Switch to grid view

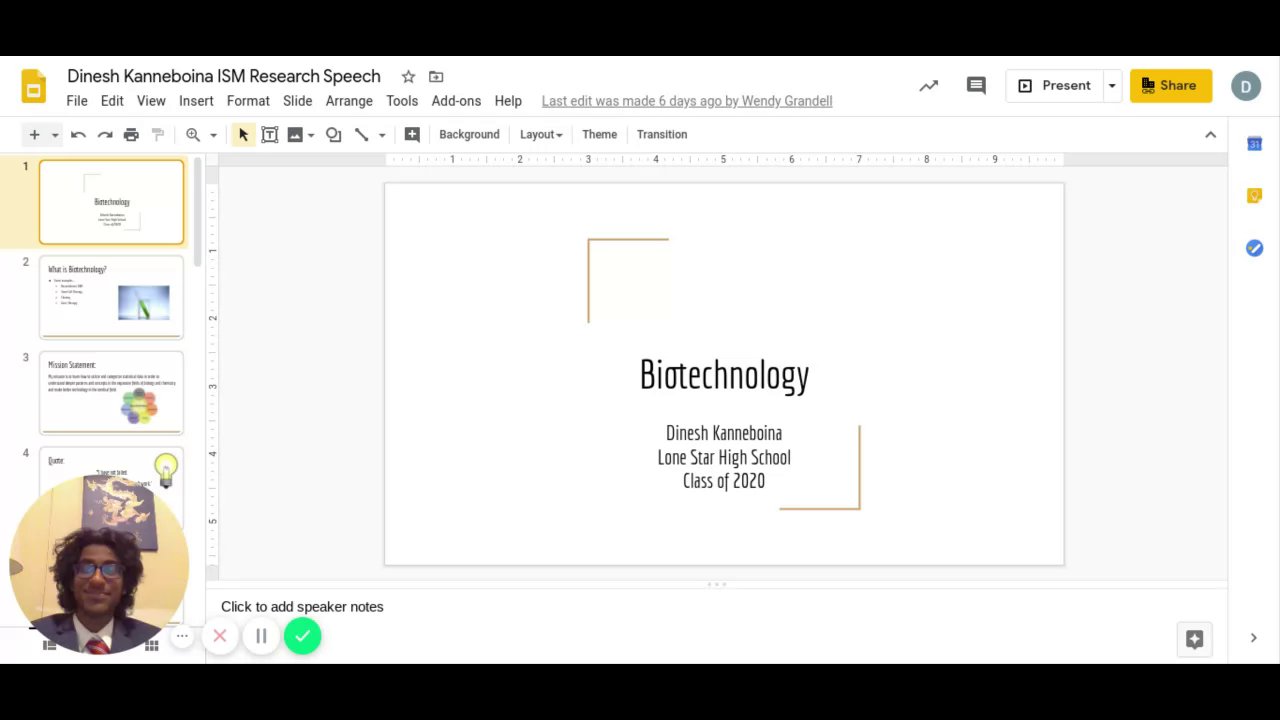click(x=152, y=646)
